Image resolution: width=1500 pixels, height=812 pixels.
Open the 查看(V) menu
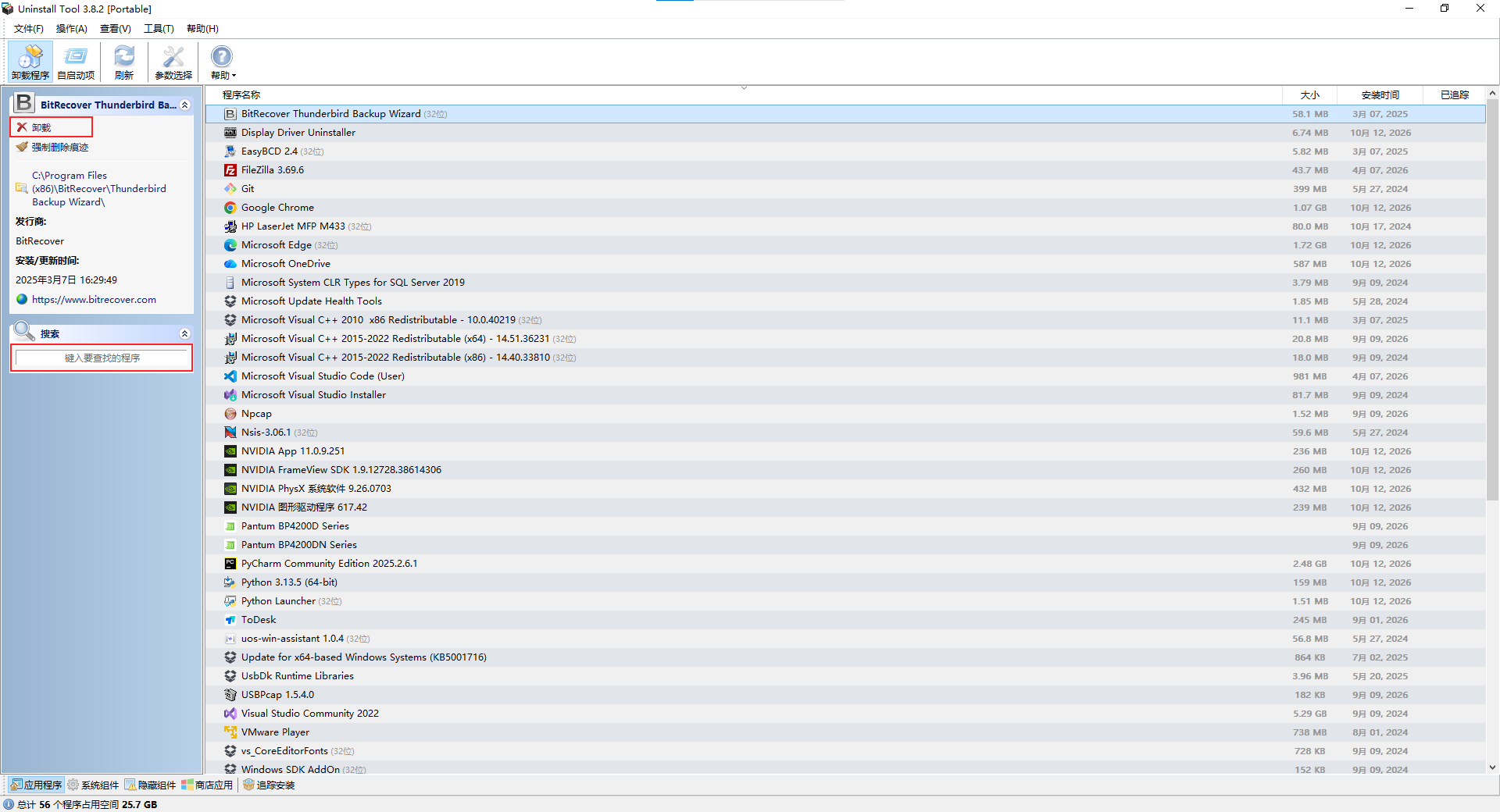click(x=116, y=29)
